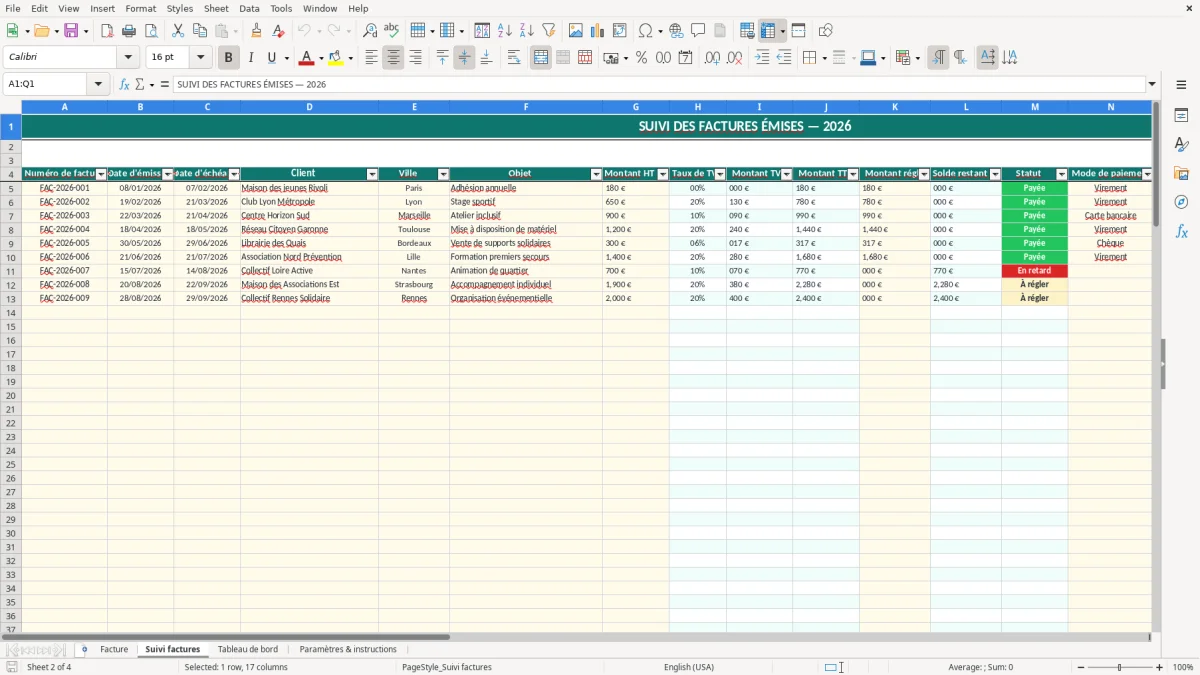Click English (USA) language in status bar

tap(689, 667)
